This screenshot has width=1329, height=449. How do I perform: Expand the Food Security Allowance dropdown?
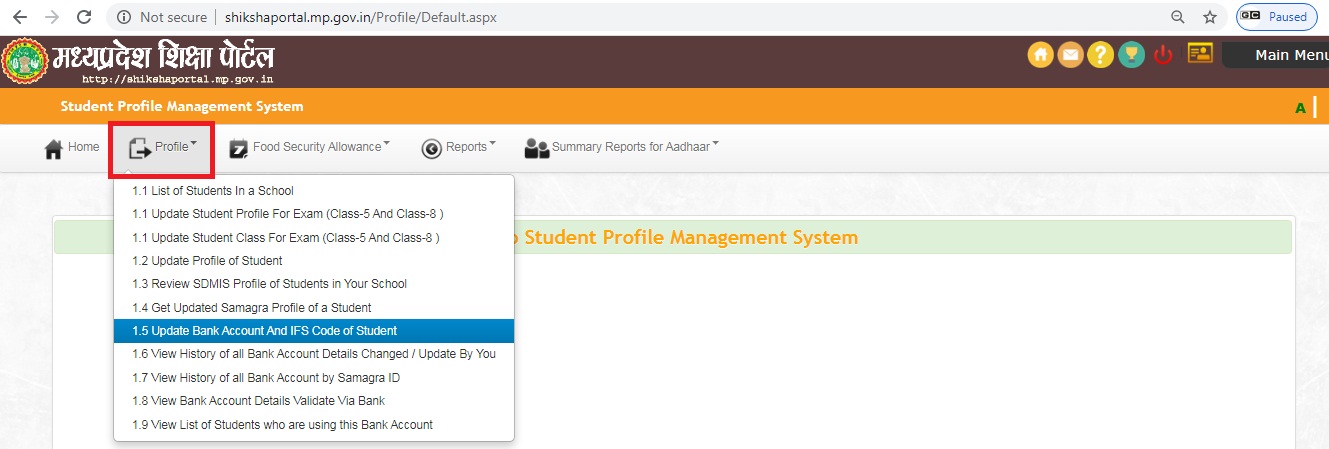pyautogui.click(x=309, y=147)
